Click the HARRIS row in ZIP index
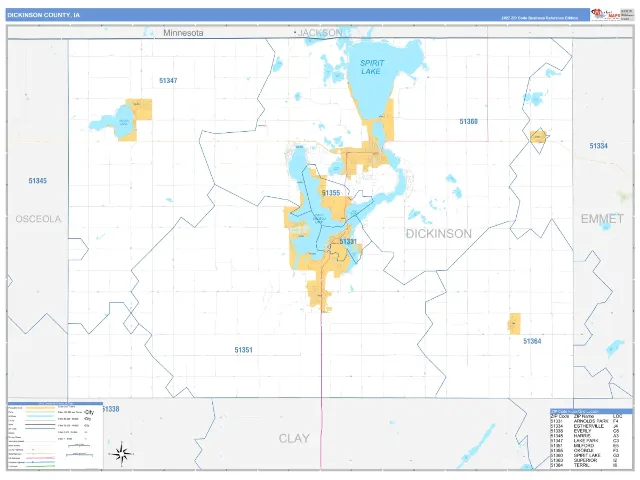 click(x=587, y=436)
